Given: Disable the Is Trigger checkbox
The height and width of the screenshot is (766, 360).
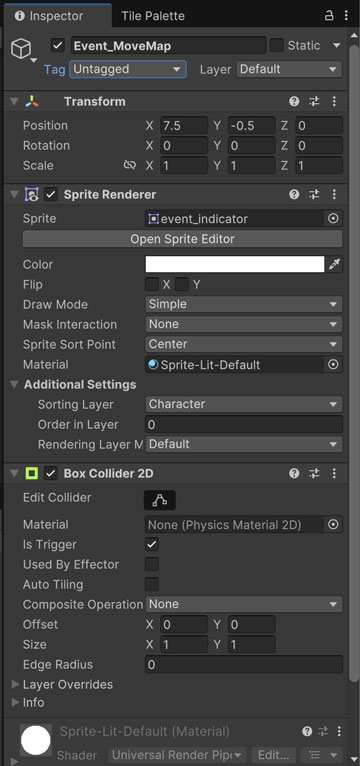Looking at the screenshot, I should (x=152, y=545).
